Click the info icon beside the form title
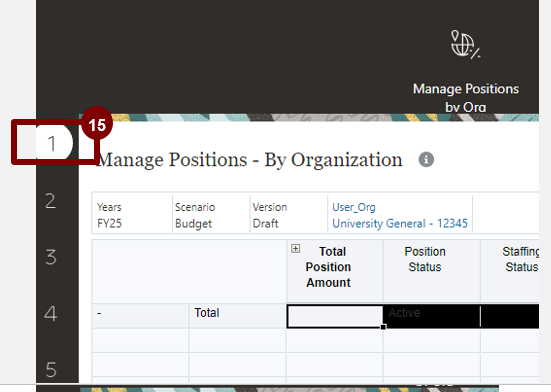 [x=426, y=160]
